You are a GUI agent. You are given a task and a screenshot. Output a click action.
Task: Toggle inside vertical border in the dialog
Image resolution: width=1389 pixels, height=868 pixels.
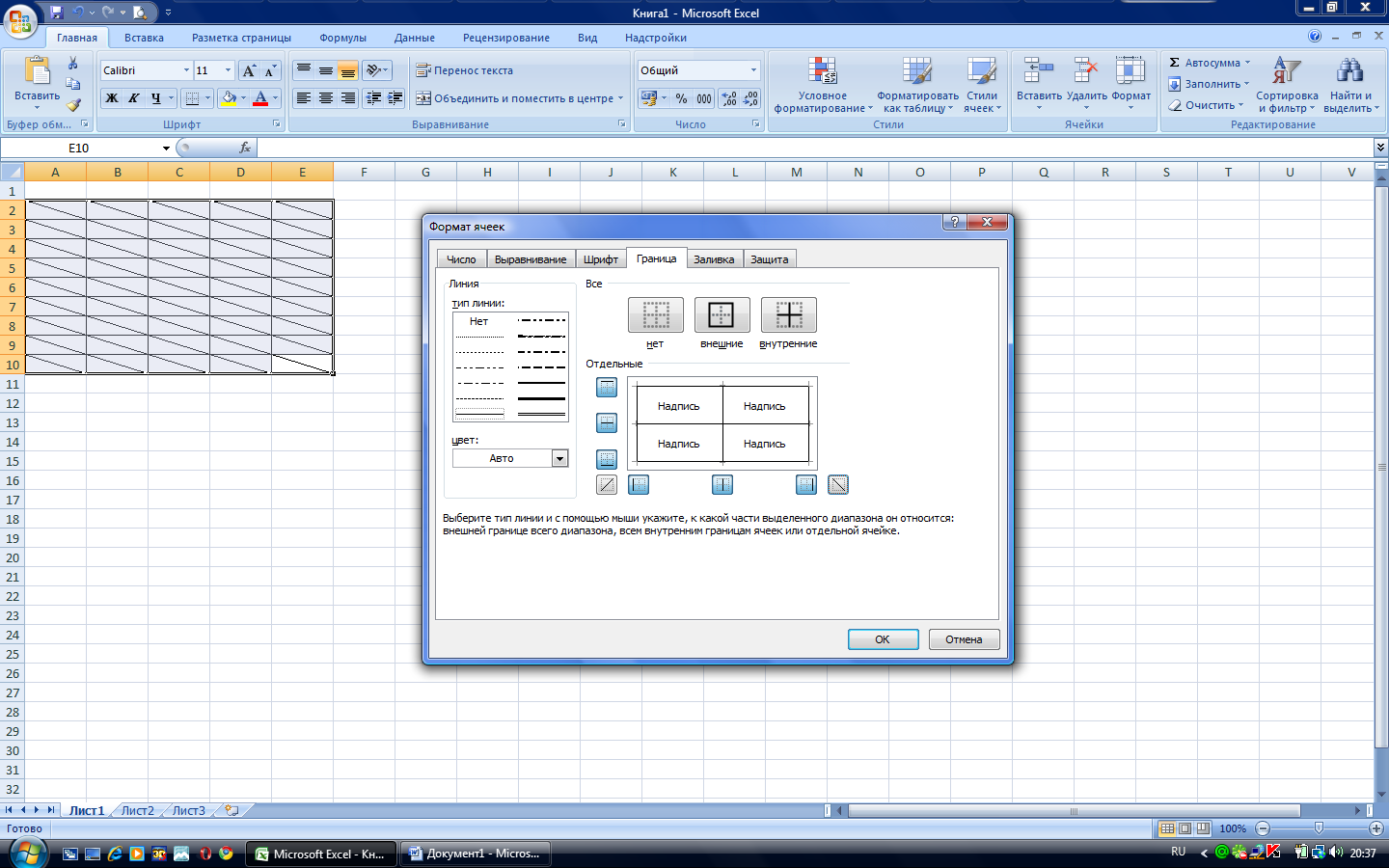[x=722, y=485]
